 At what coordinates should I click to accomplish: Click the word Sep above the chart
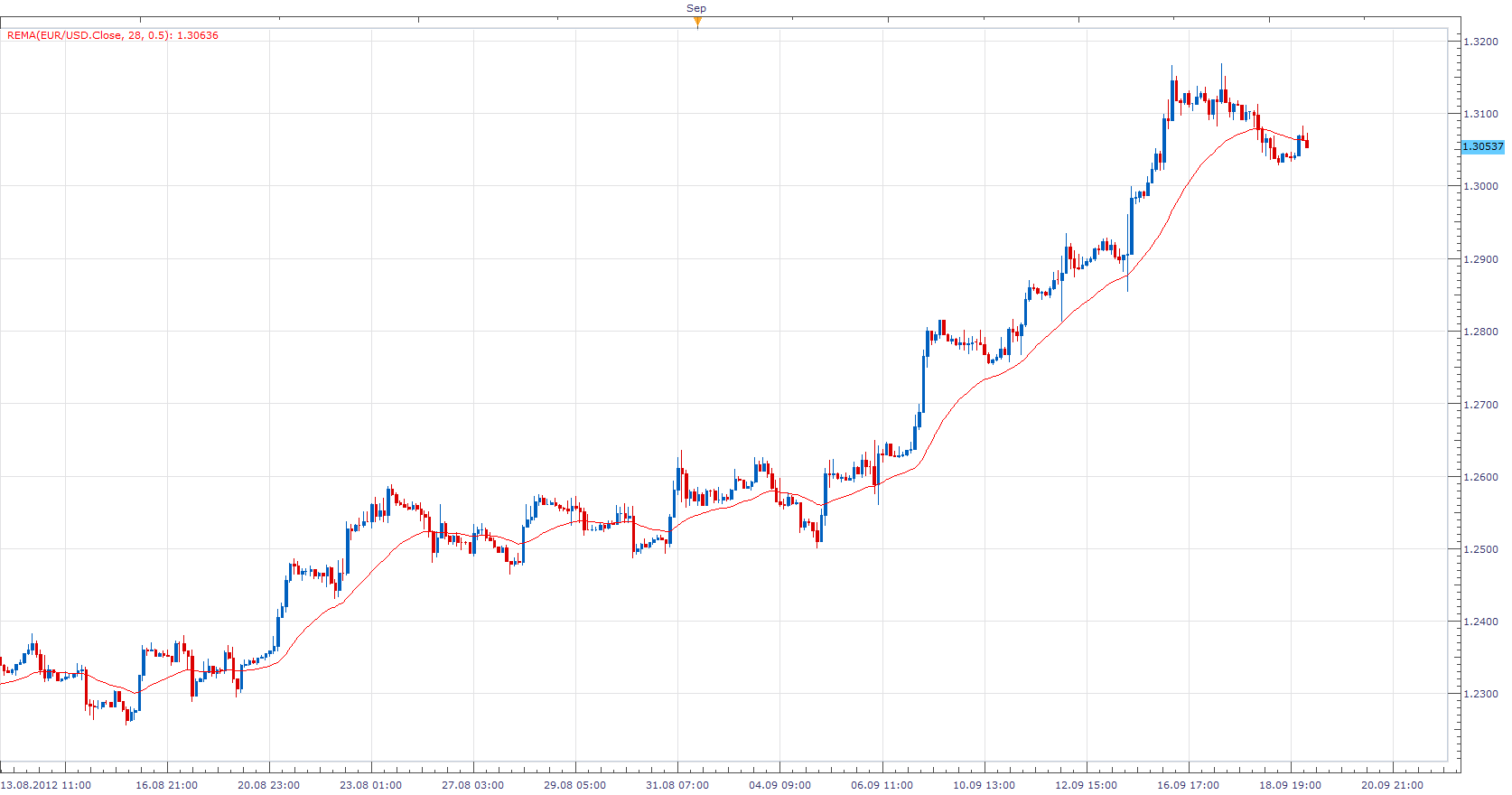[x=696, y=8]
